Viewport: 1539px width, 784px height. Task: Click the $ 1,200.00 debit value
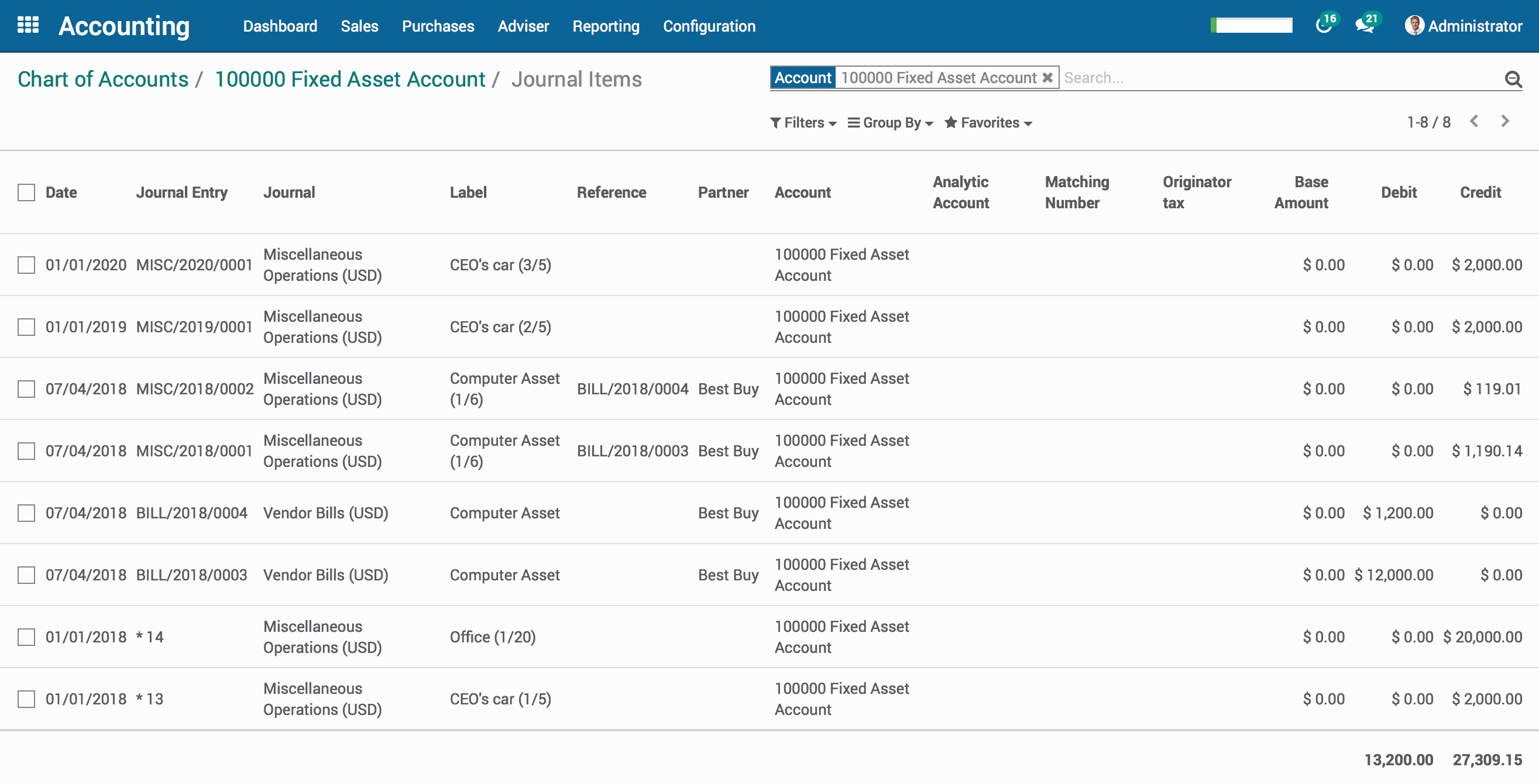[x=1398, y=513]
